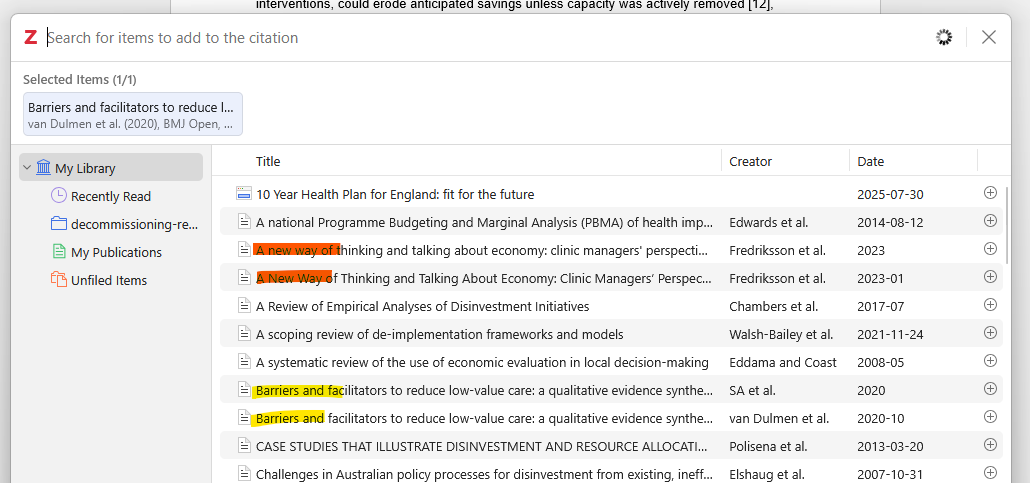Add the Walsh-Bailey et al. item via plus icon
This screenshot has width=1030, height=483.
[x=990, y=333]
